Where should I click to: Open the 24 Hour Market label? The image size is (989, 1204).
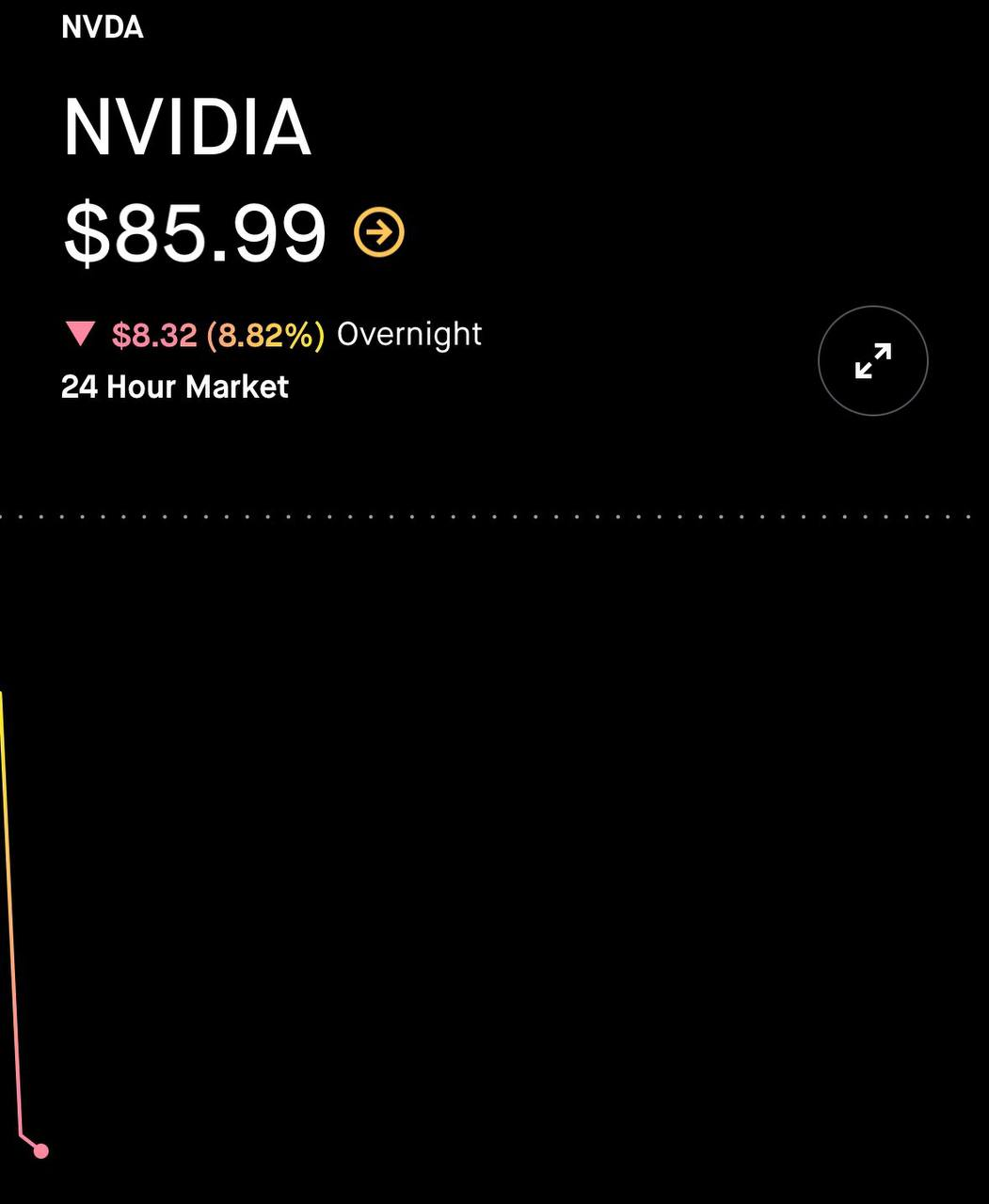click(175, 387)
